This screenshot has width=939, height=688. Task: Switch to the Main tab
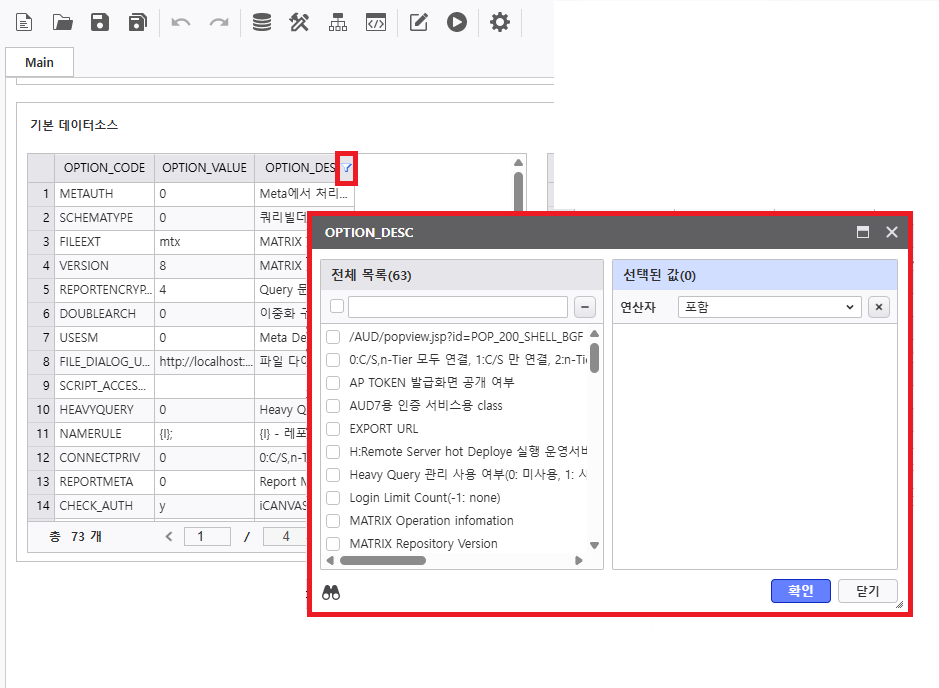coord(39,62)
